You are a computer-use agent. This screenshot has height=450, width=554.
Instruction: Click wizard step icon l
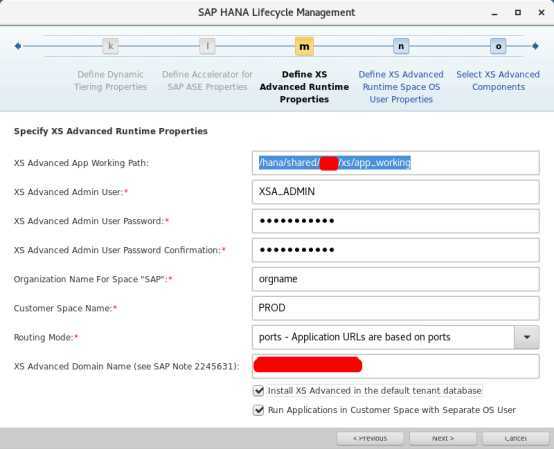pyautogui.click(x=207, y=46)
